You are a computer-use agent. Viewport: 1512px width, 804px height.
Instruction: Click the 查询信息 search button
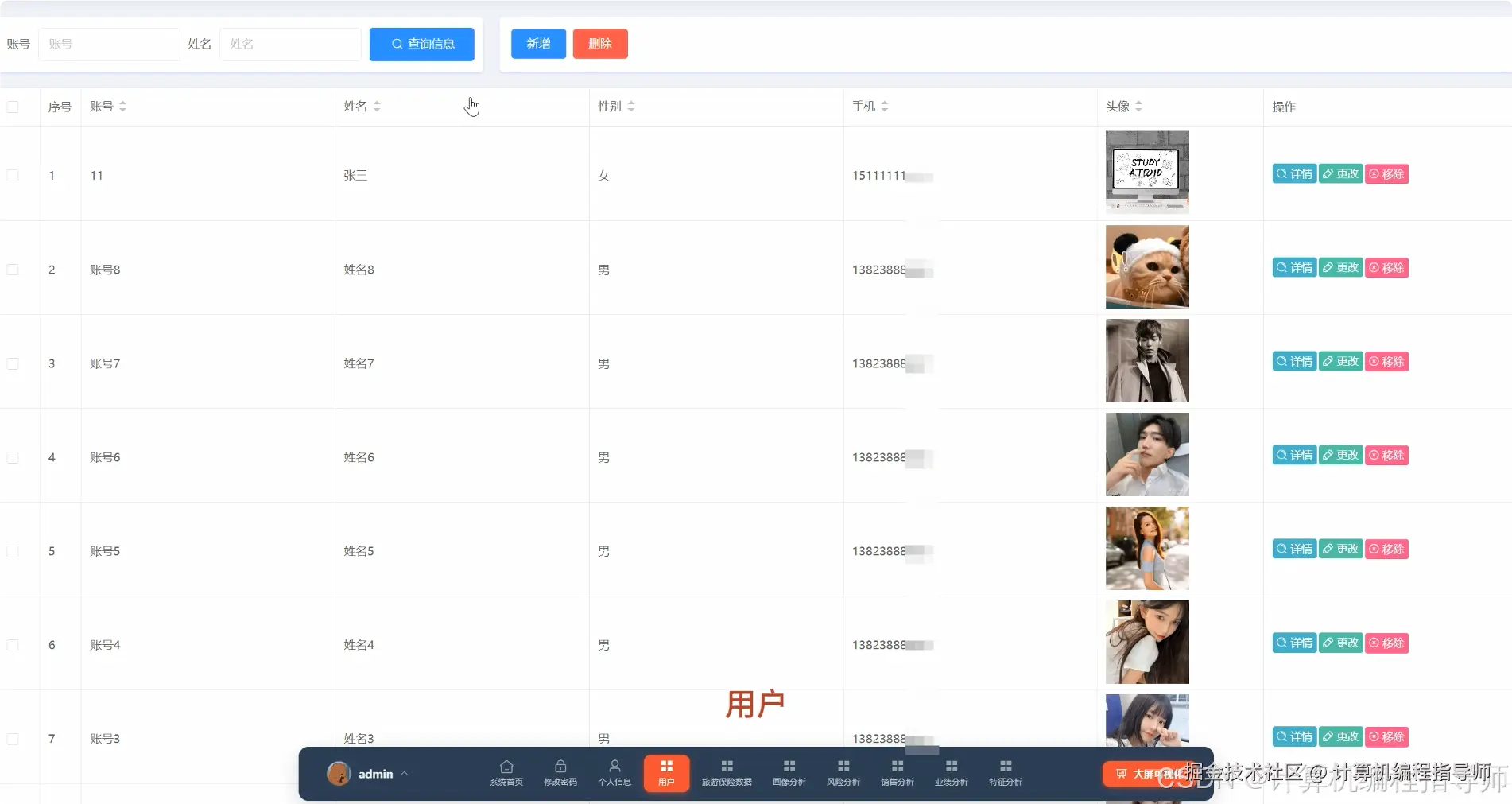tap(422, 44)
